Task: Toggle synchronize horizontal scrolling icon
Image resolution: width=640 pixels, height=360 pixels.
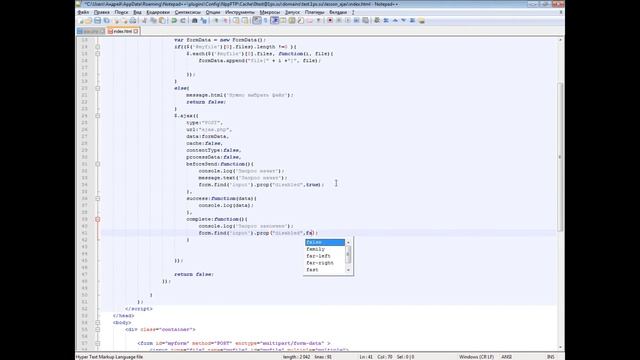Action: [245, 20]
